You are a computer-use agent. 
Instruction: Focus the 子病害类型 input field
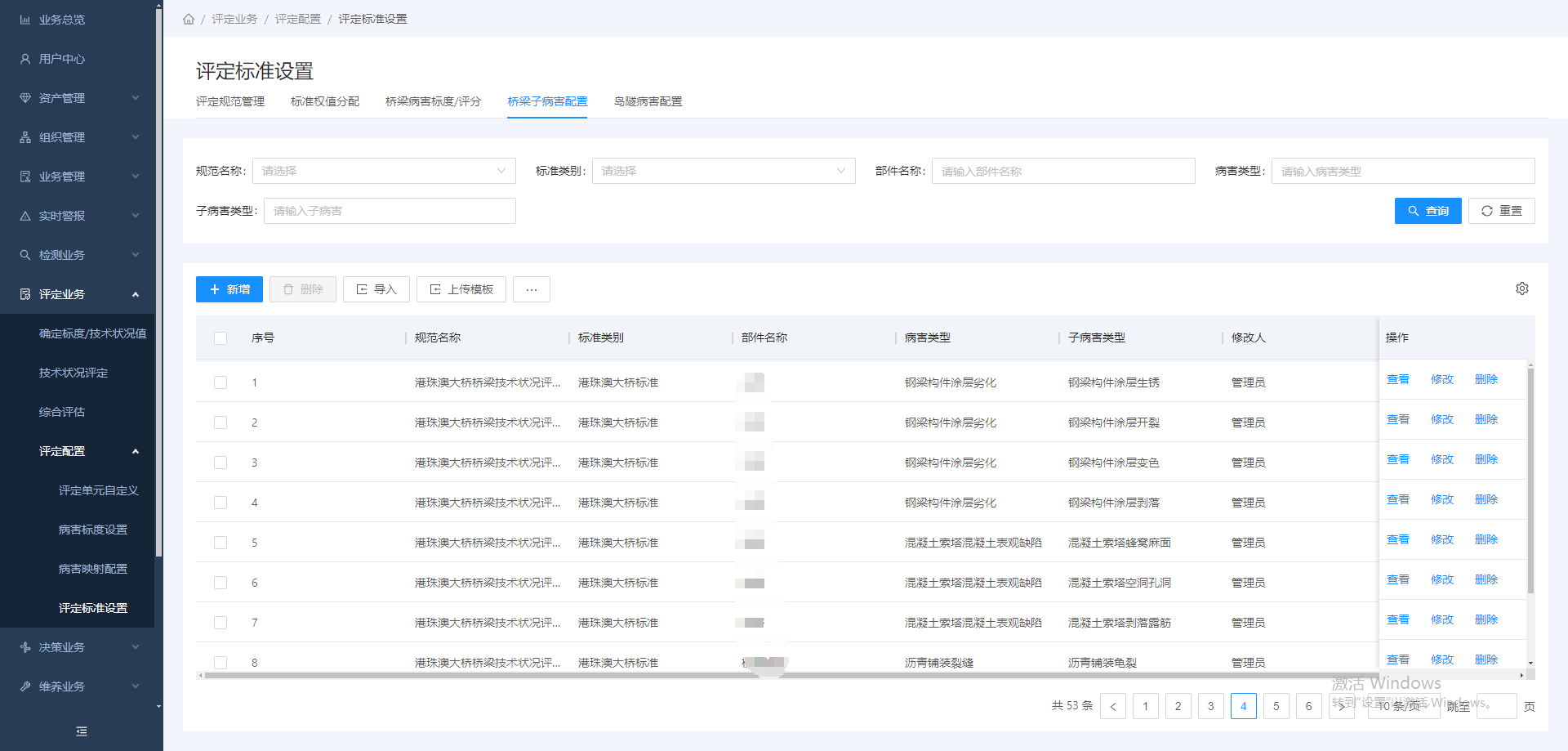coord(390,211)
